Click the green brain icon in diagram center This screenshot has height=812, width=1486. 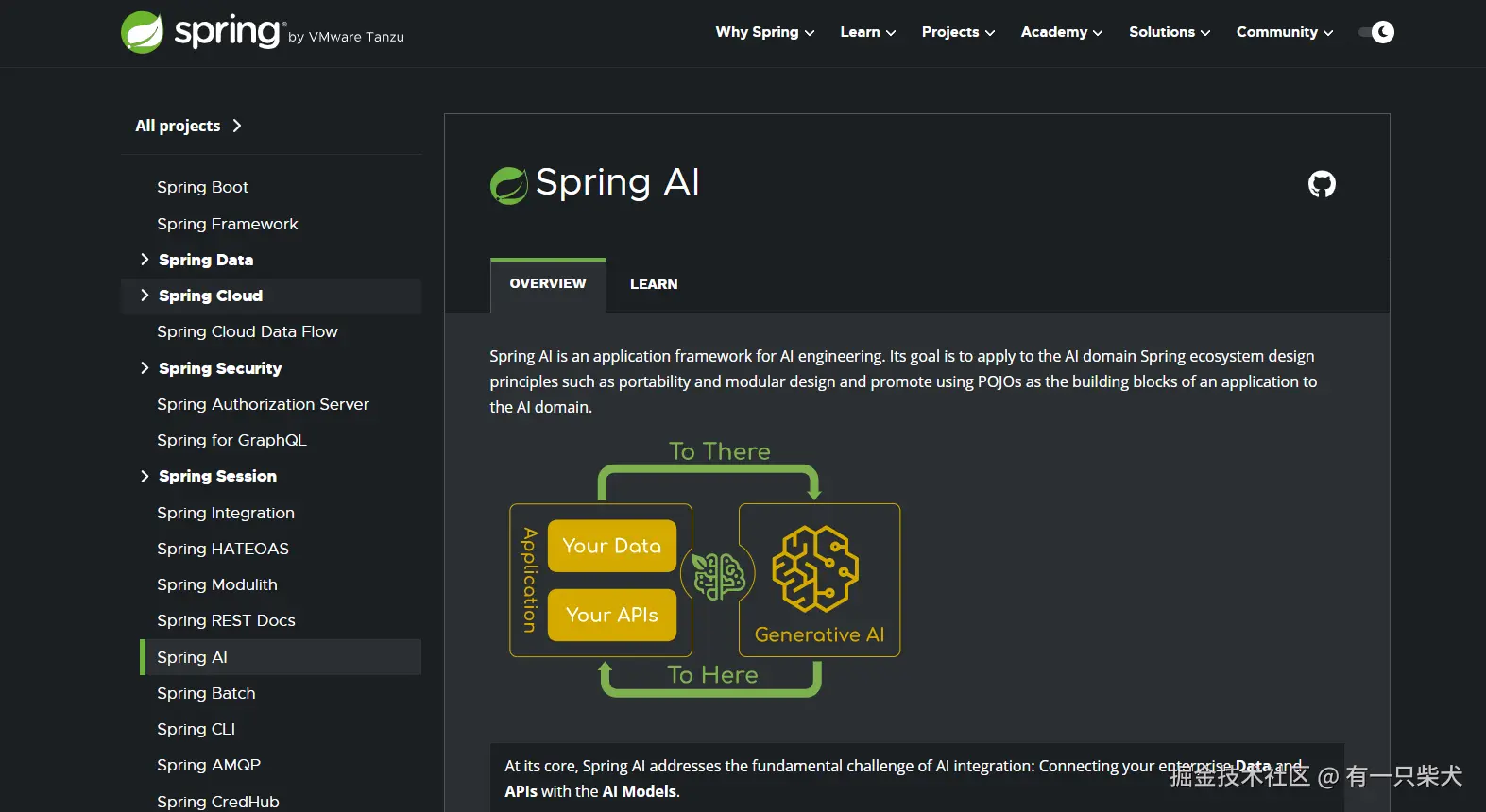point(719,576)
